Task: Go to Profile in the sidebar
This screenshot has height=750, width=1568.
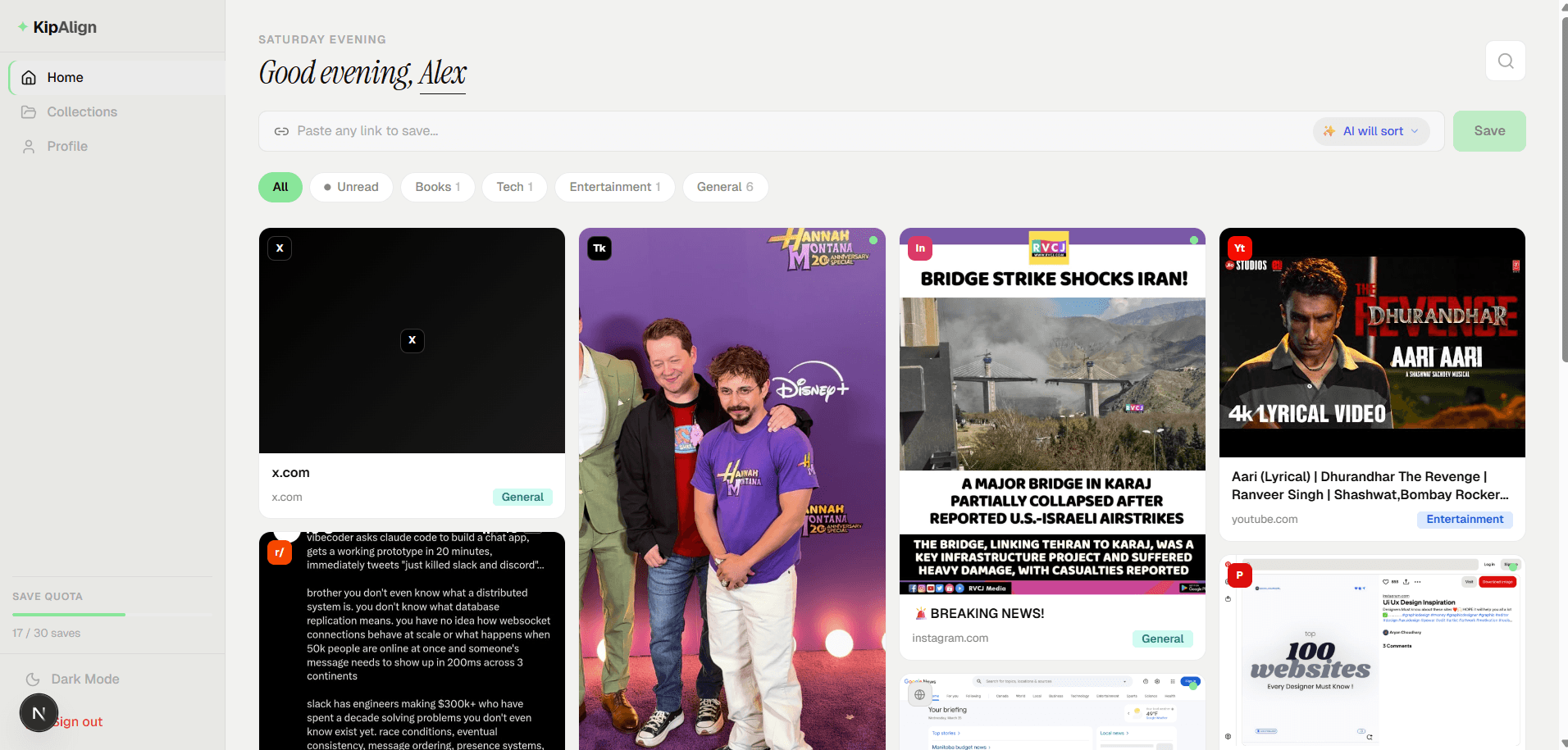Action: pos(66,146)
